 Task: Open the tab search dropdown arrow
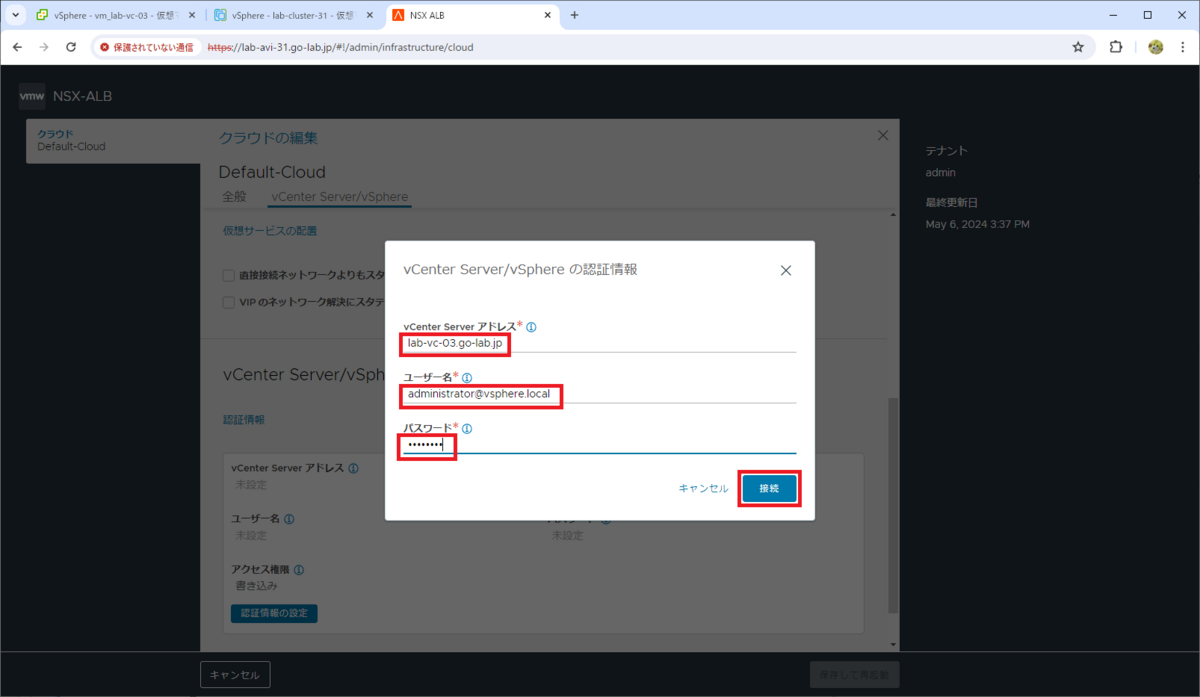point(16,16)
